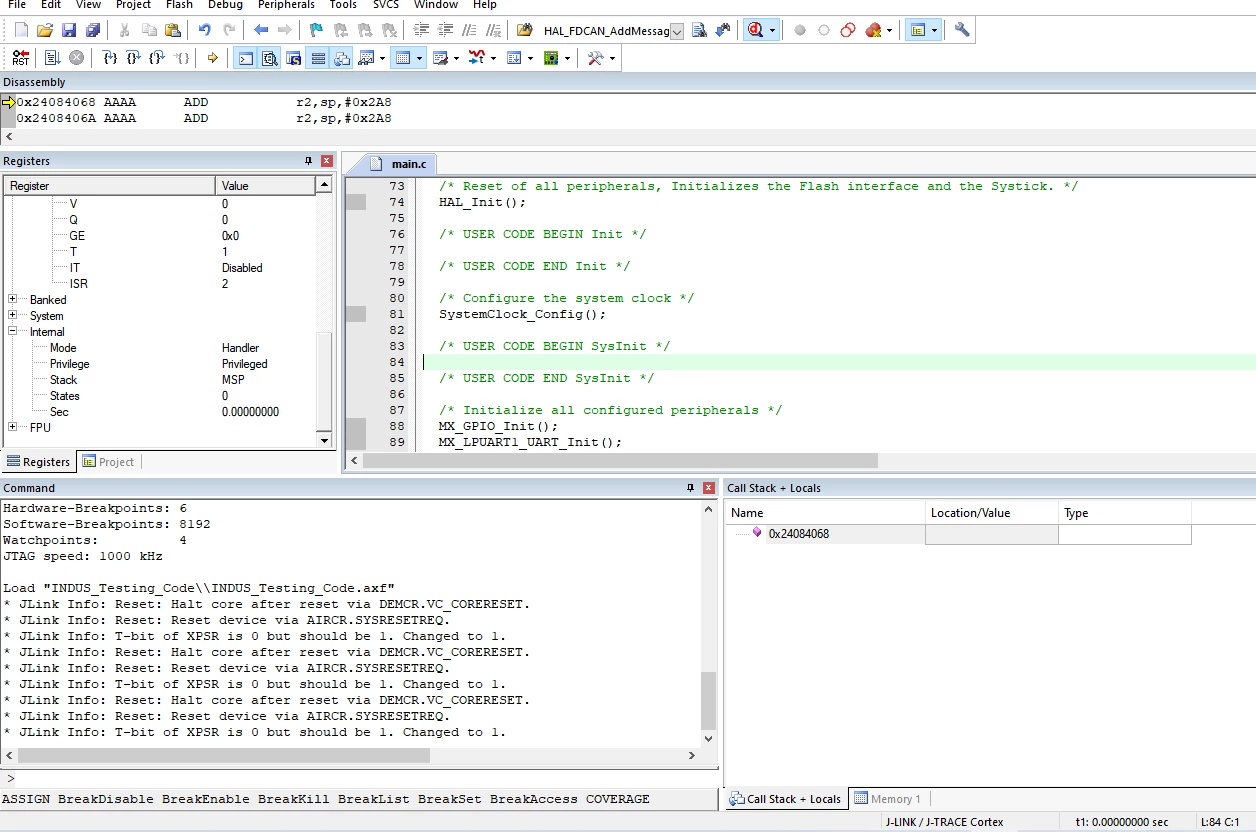Collapse the Internal register group
Image resolution: width=1256 pixels, height=832 pixels.
(13, 331)
